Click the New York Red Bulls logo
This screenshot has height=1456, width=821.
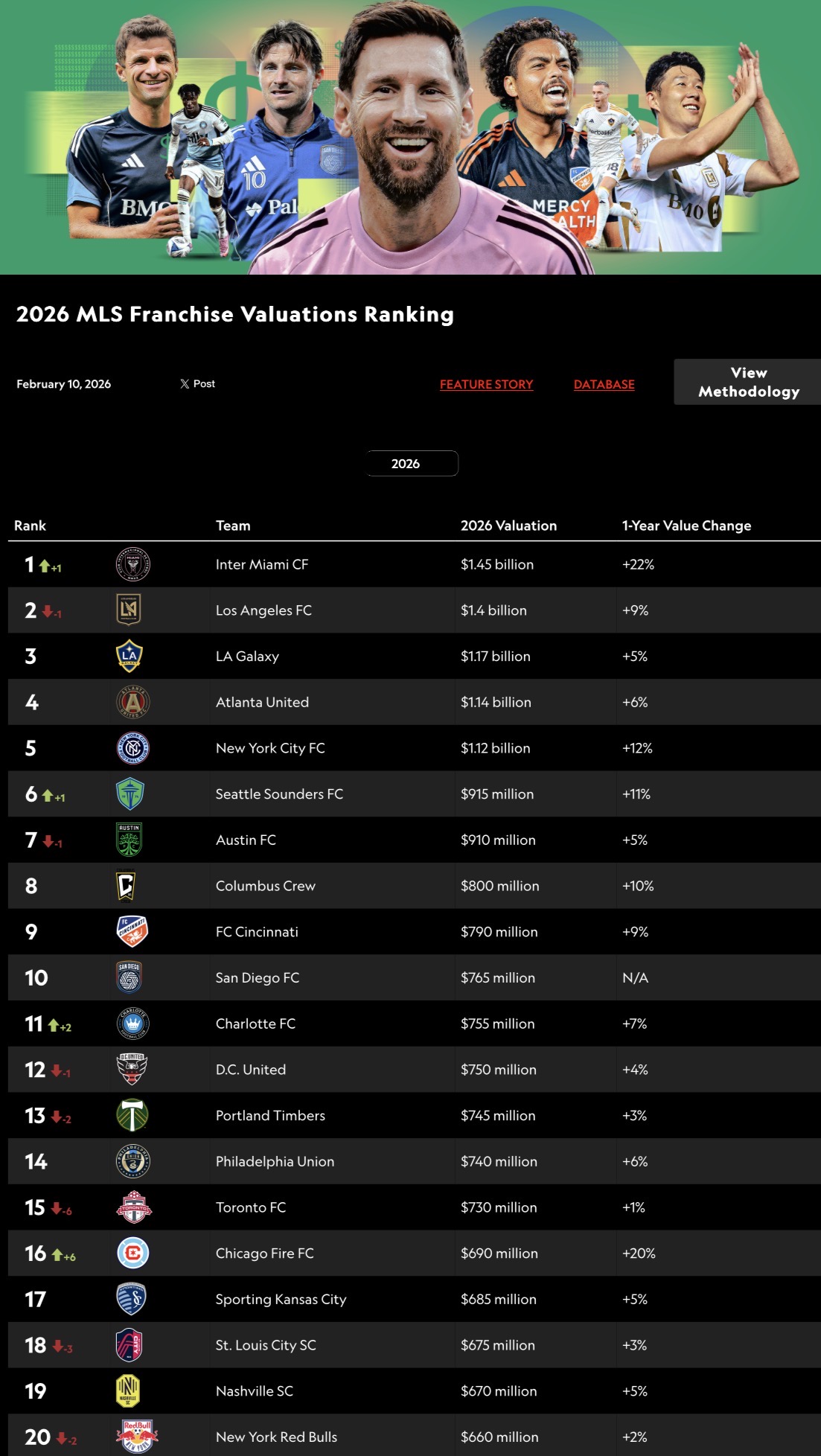pyautogui.click(x=137, y=1436)
